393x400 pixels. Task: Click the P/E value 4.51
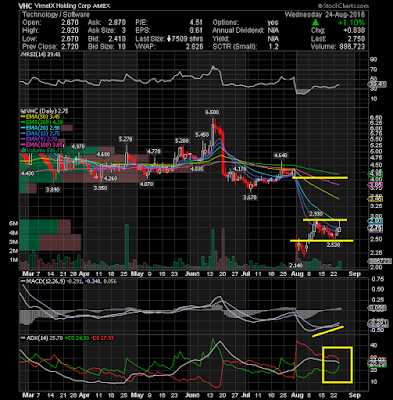pos(196,23)
